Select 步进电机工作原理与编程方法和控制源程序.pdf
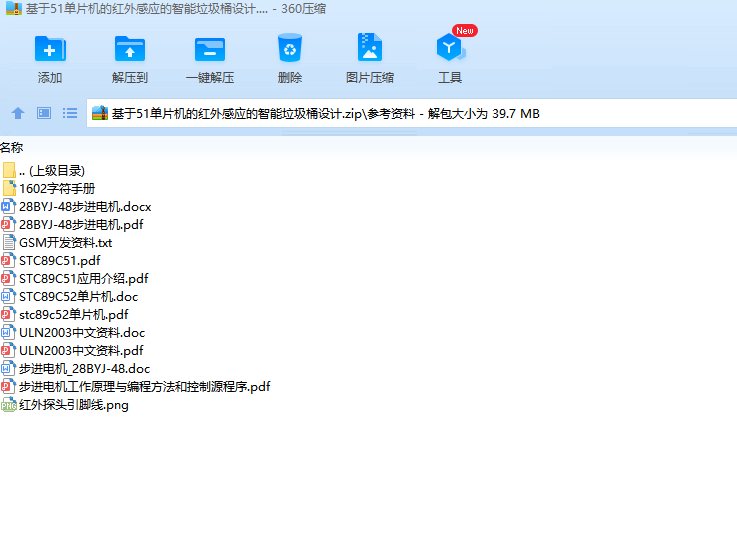 [136, 387]
